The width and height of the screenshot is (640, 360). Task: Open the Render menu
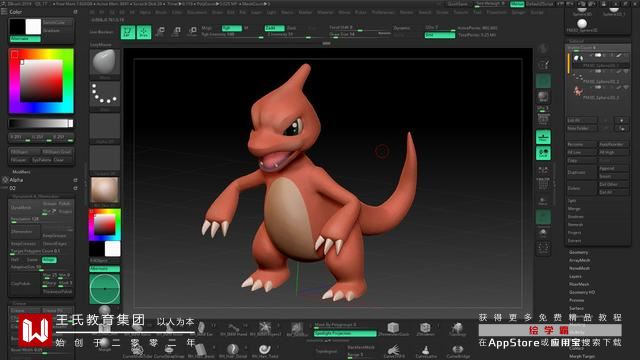coord(406,12)
